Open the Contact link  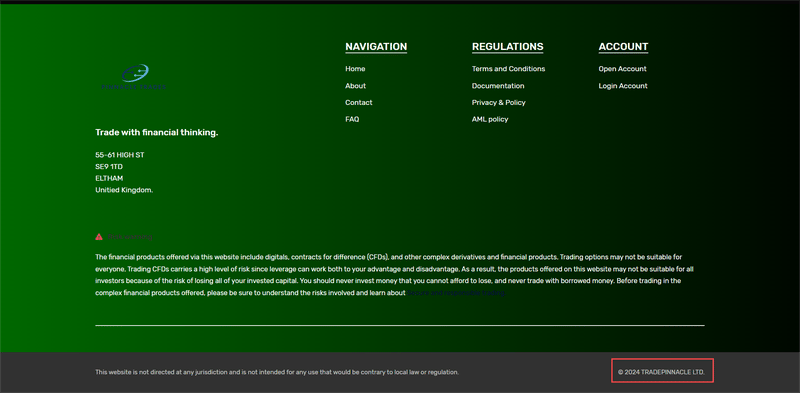click(x=359, y=103)
